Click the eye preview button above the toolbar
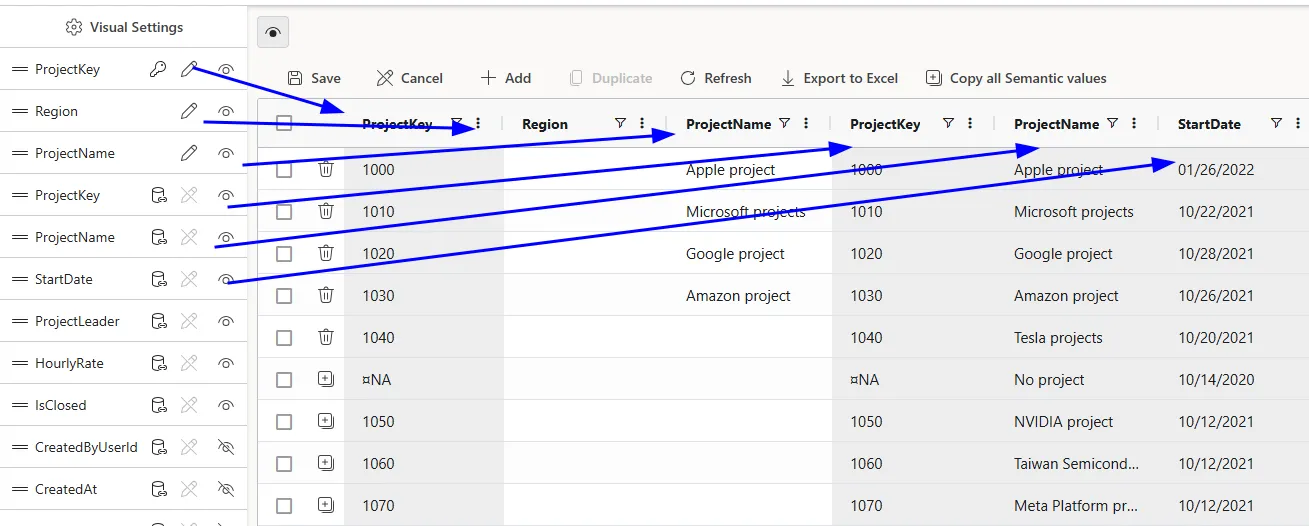The image size is (1309, 526). 273,33
